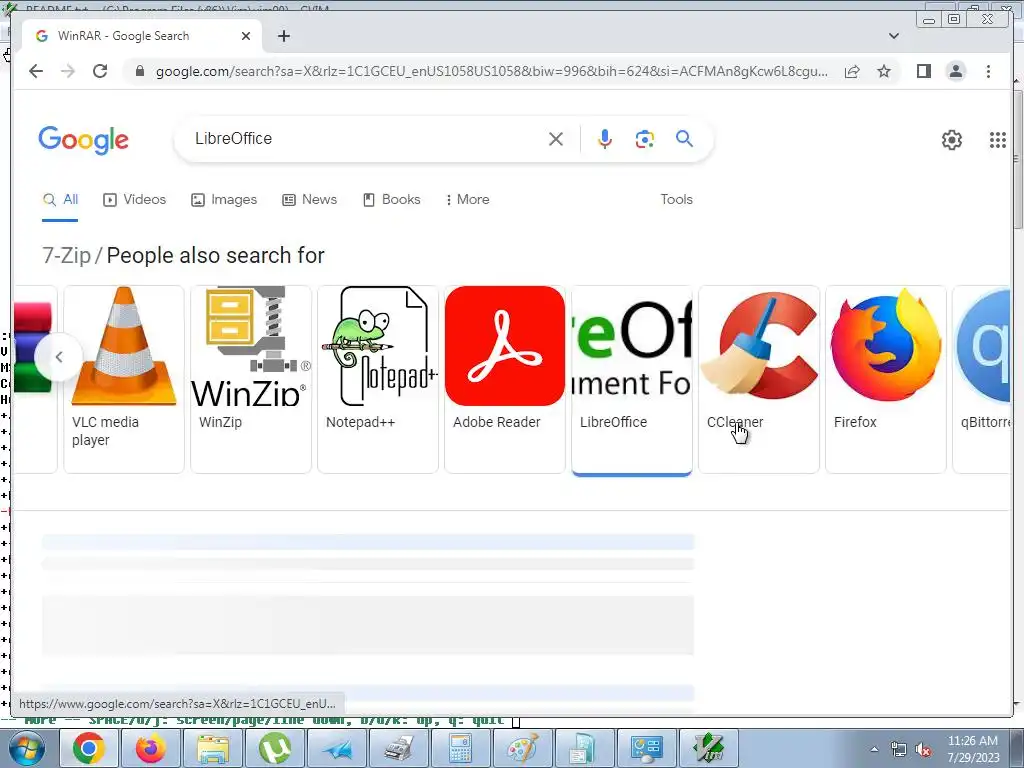Image resolution: width=1024 pixels, height=768 pixels.
Task: Open a new browser tab
Action: pos(283,36)
